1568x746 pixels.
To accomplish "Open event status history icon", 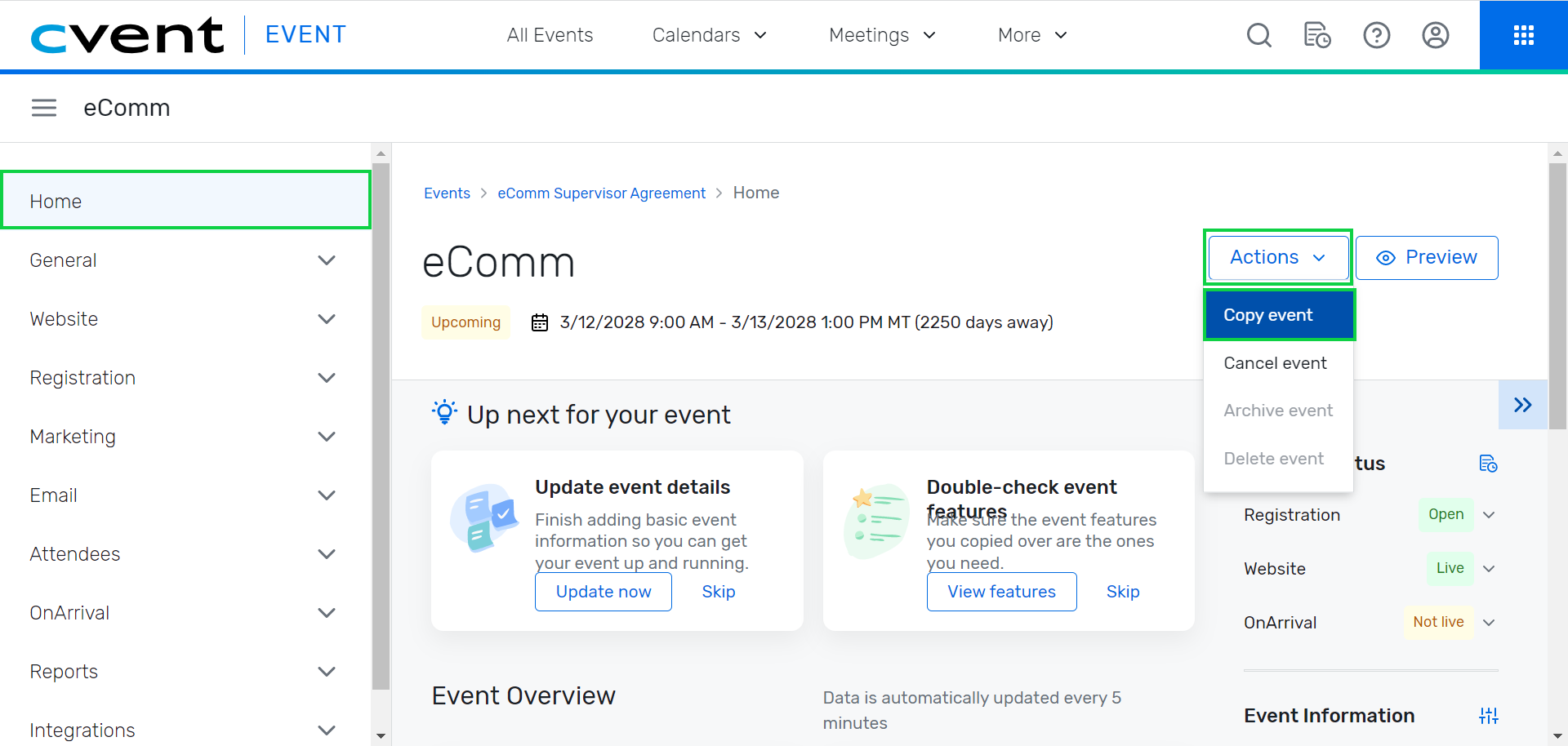I will click(1488, 464).
